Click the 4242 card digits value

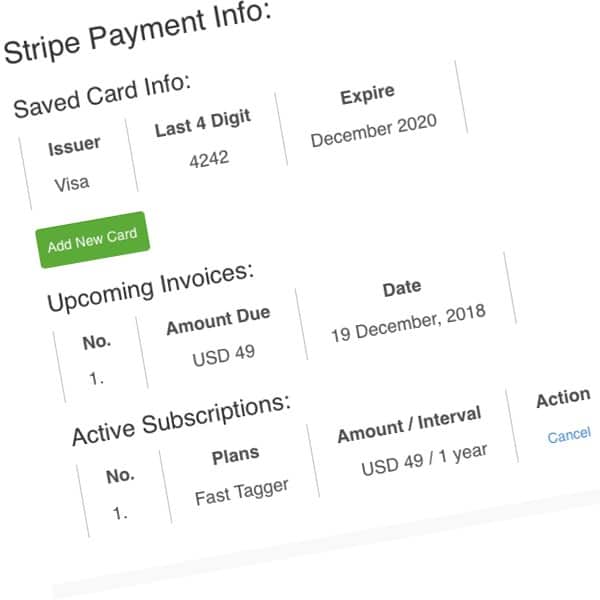tap(209, 159)
